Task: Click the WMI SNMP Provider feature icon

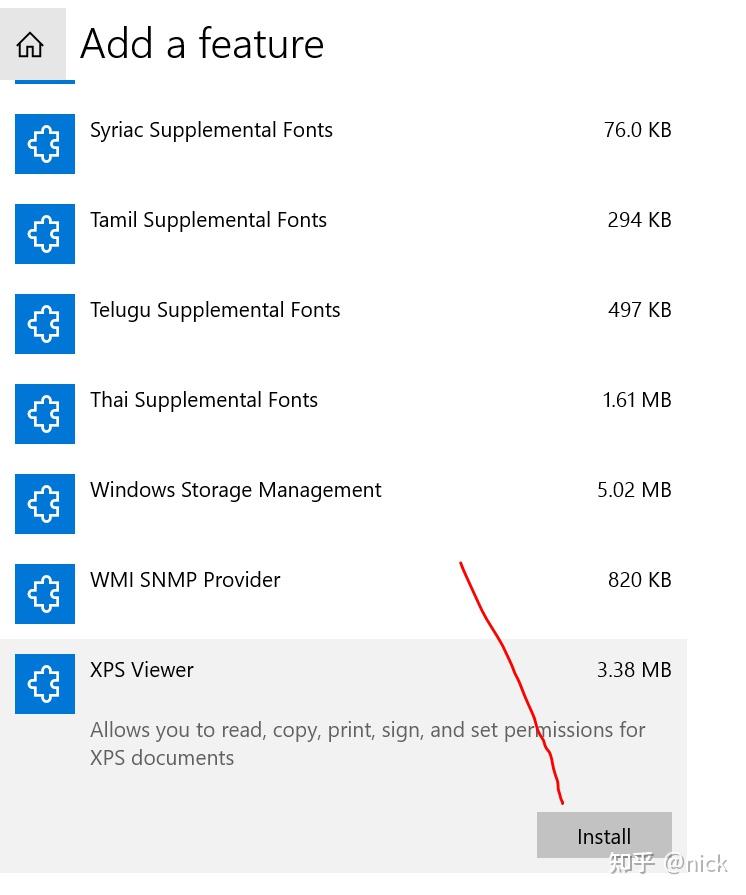Action: [x=45, y=594]
